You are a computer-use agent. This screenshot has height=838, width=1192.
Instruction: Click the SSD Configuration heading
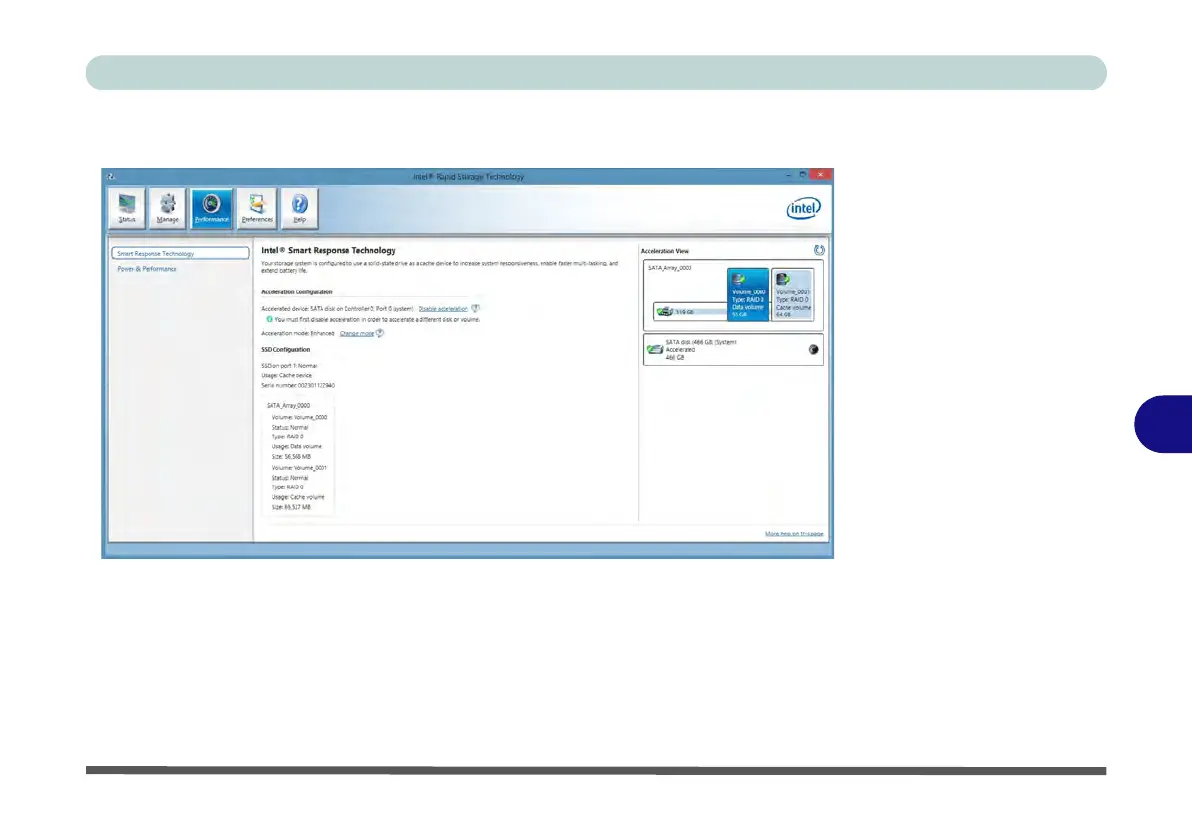pyautogui.click(x=286, y=350)
